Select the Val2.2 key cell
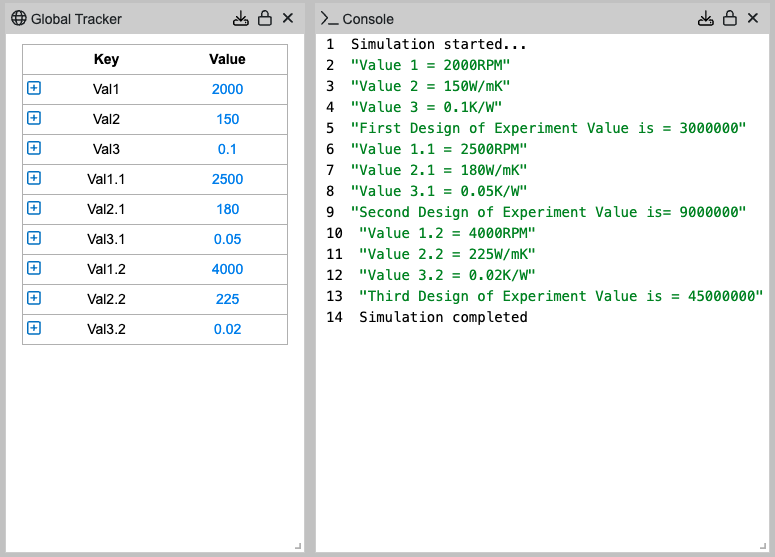This screenshot has width=775, height=557. pyautogui.click(x=106, y=299)
